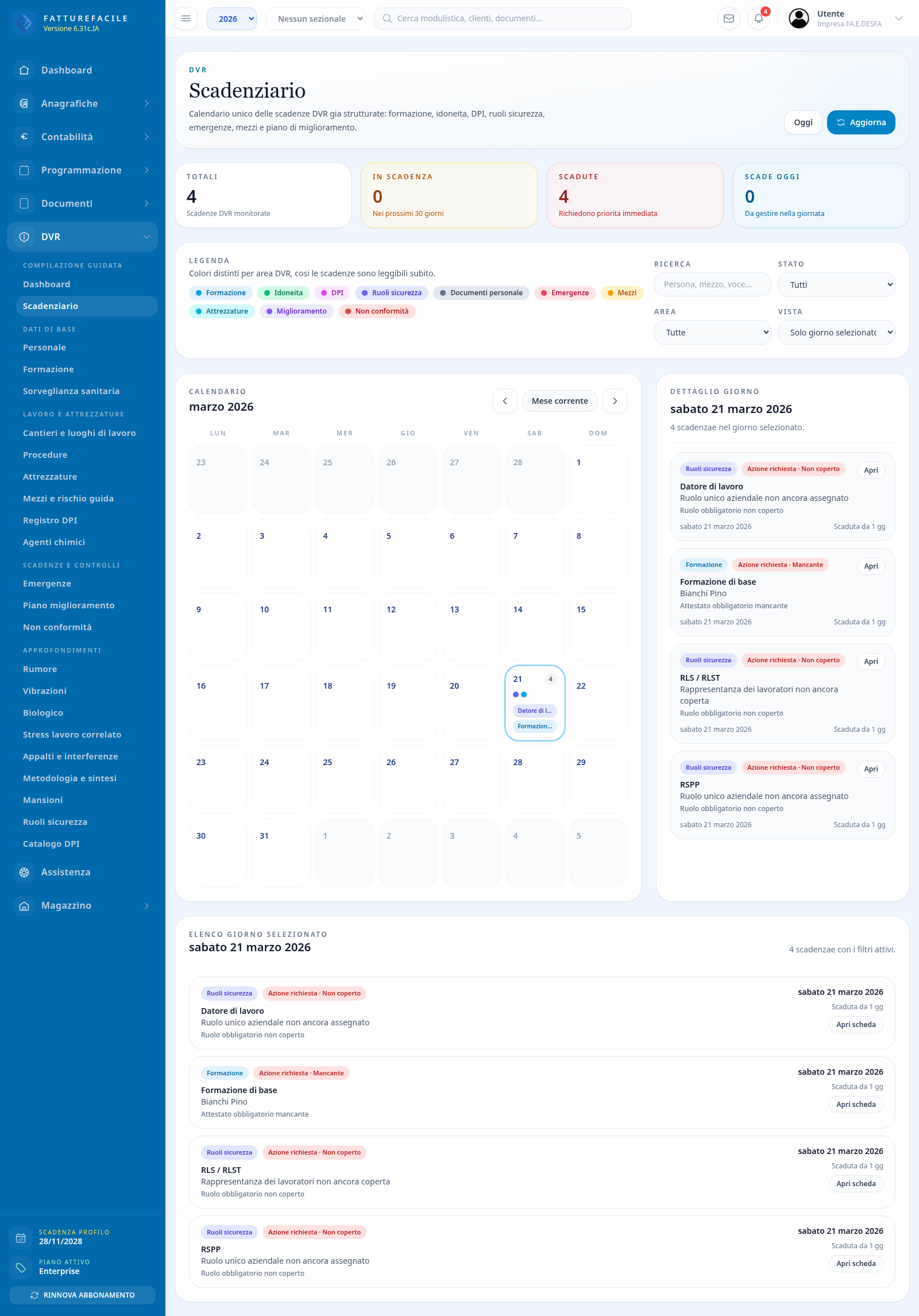Toggle the Emergenze legend filter chip
Screen dimensions: 919x1316
tap(565, 293)
